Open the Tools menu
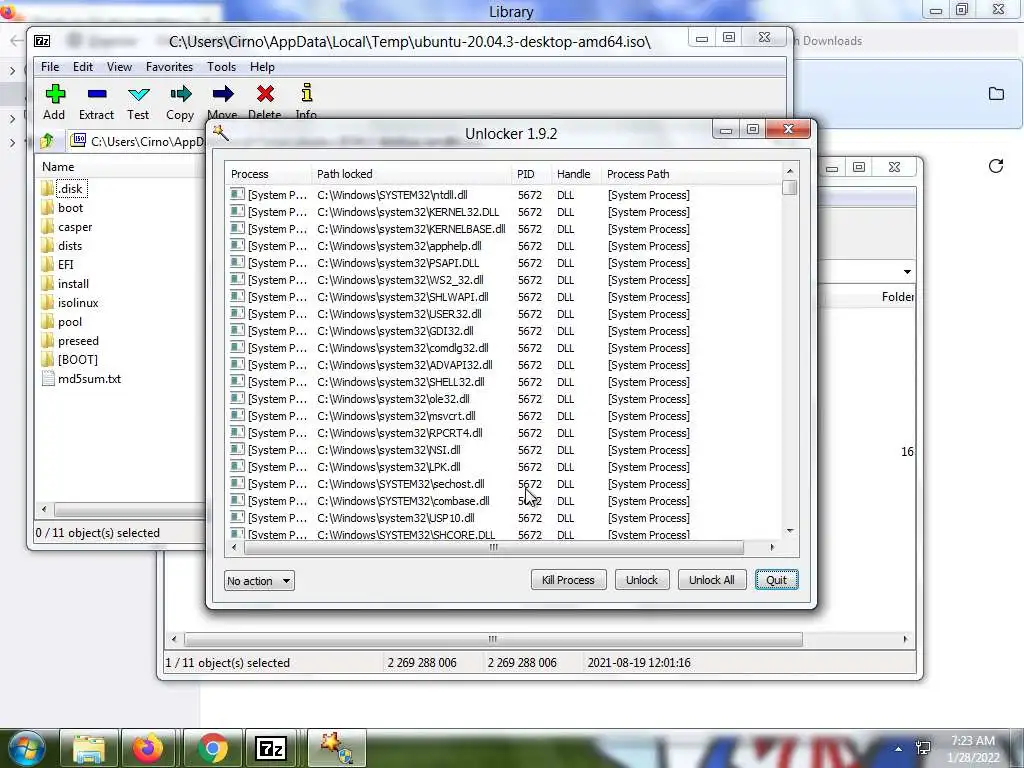Viewport: 1024px width, 768px height. tap(221, 67)
